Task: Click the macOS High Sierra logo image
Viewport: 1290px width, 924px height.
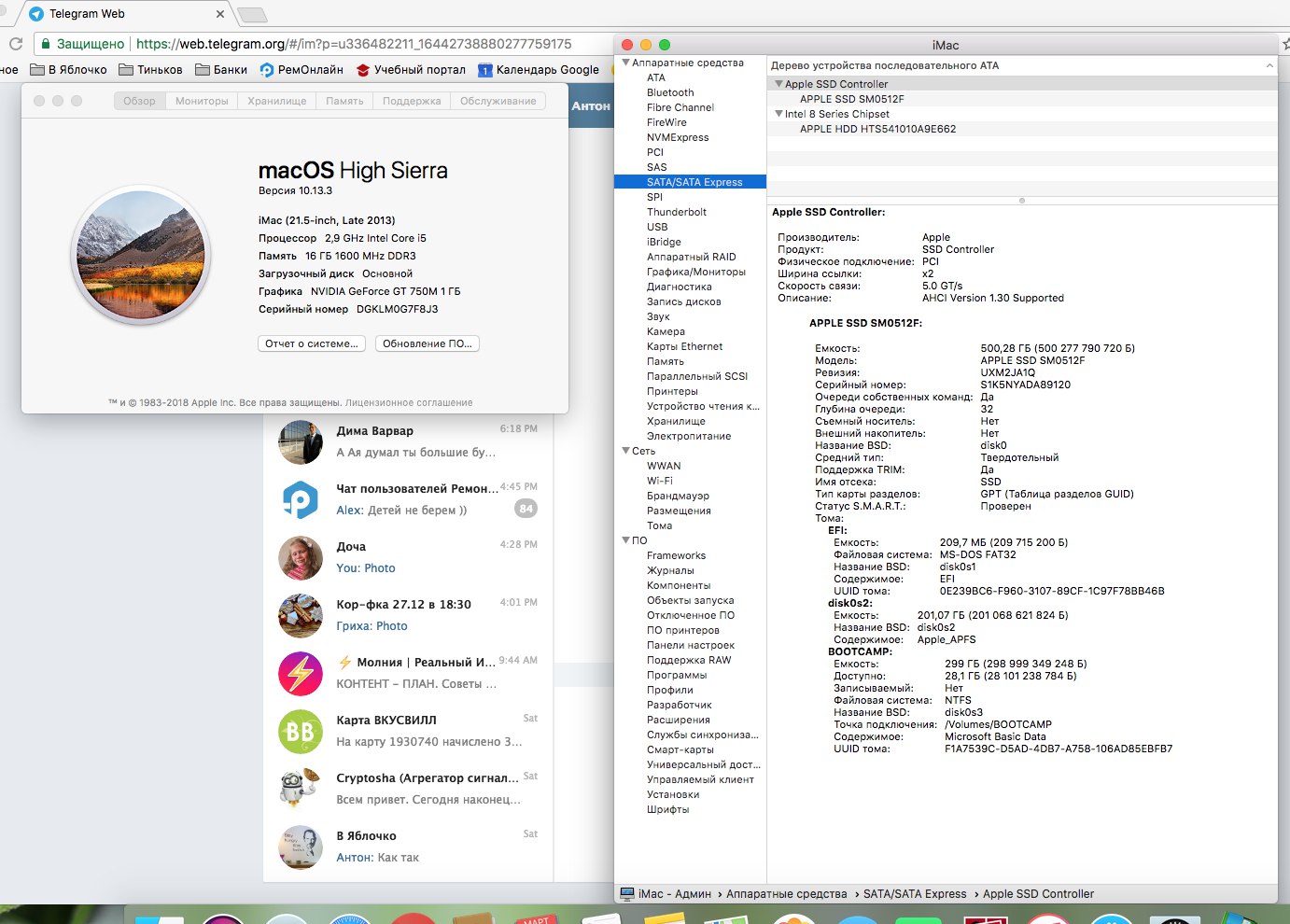Action: coord(141,255)
